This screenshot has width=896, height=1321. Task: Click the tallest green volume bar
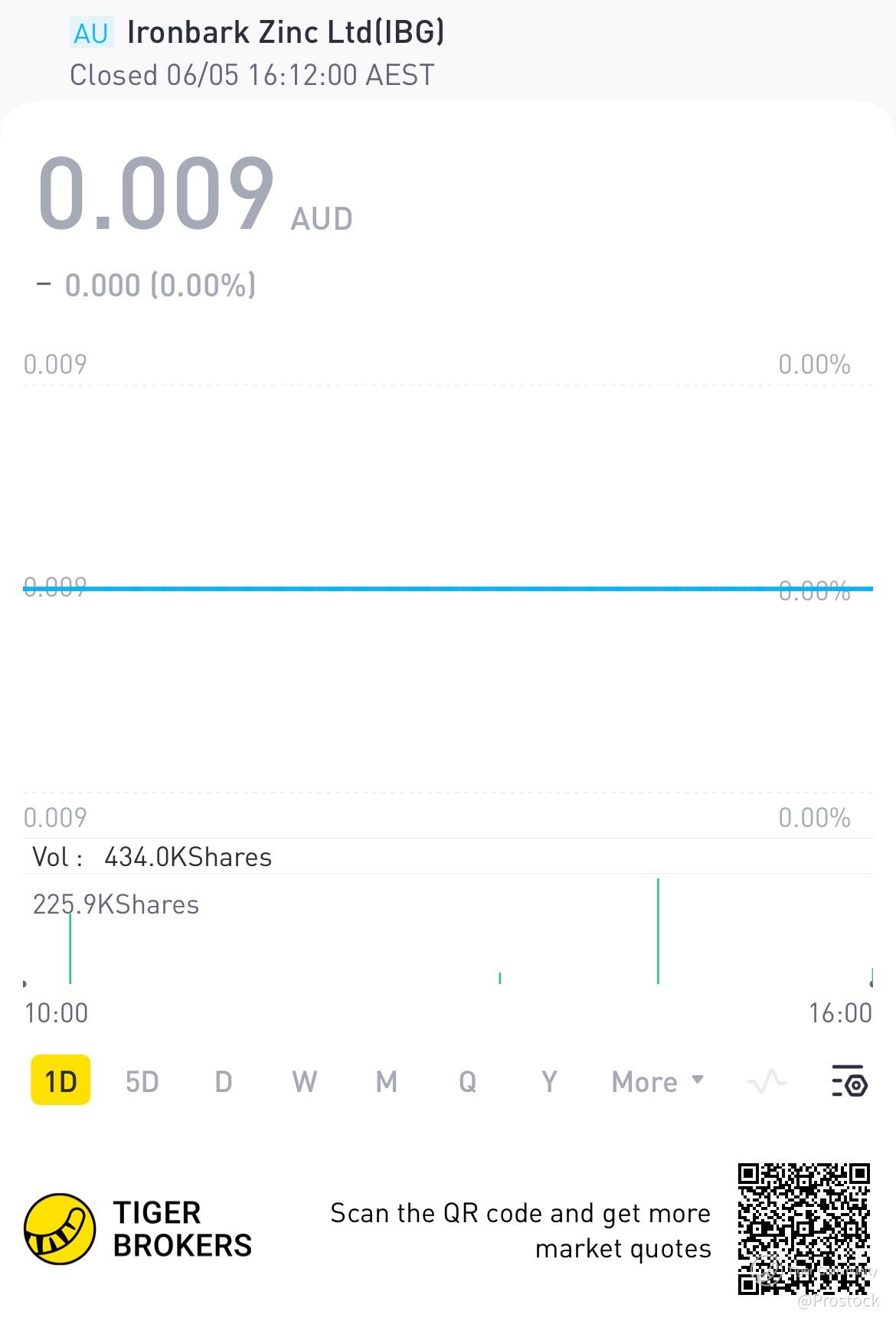(658, 930)
